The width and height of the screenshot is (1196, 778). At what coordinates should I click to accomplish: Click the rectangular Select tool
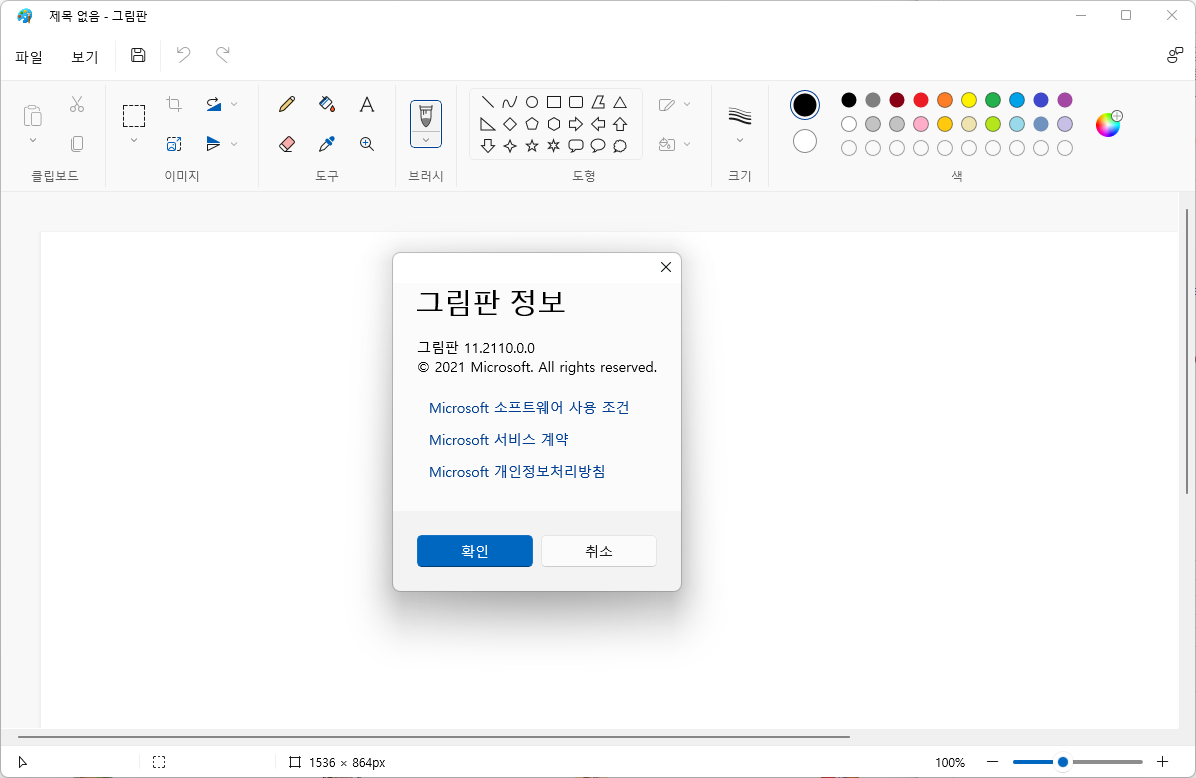[x=133, y=116]
